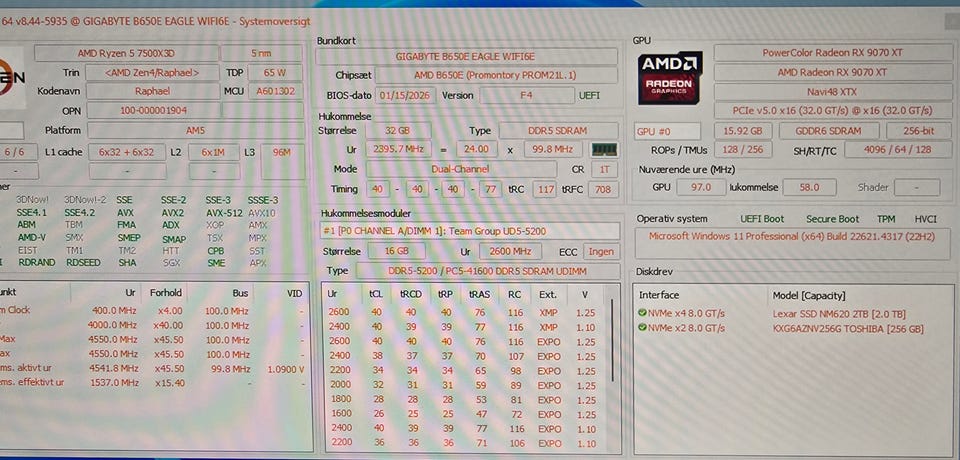Image resolution: width=960 pixels, height=460 pixels.
Task: Click the module size 16 GB field
Action: pos(398,251)
